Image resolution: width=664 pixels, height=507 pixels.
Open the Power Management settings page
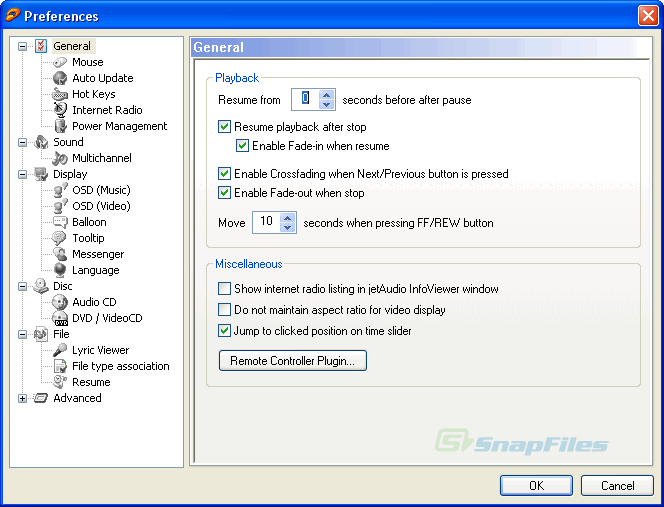coord(119,126)
